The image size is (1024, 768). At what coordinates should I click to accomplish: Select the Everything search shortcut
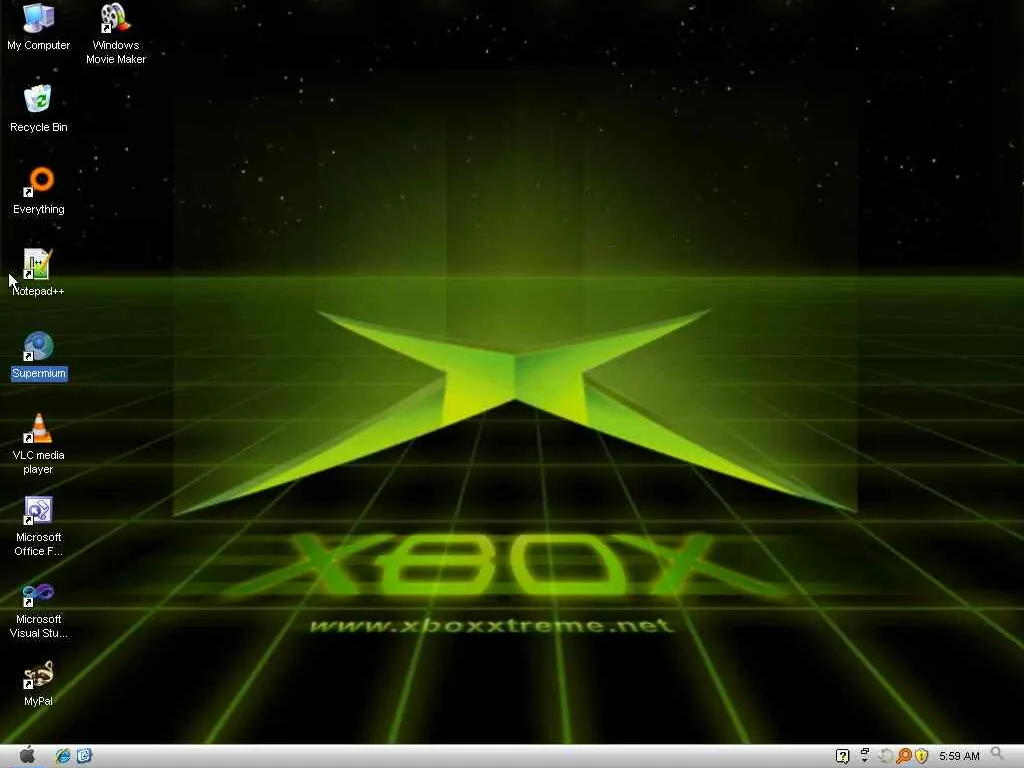[x=39, y=191]
